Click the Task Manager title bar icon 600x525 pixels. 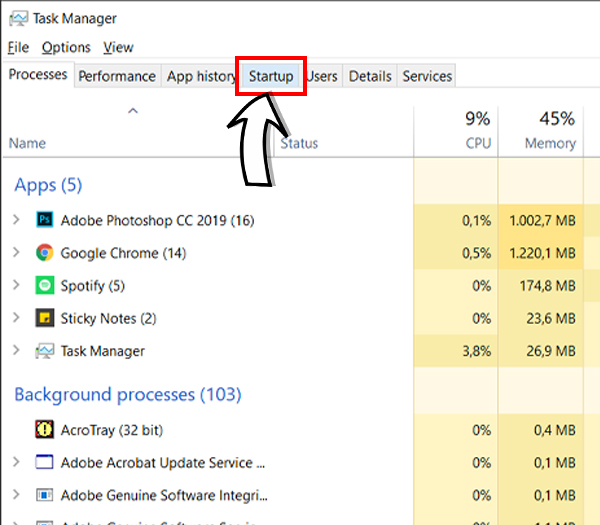tap(18, 18)
